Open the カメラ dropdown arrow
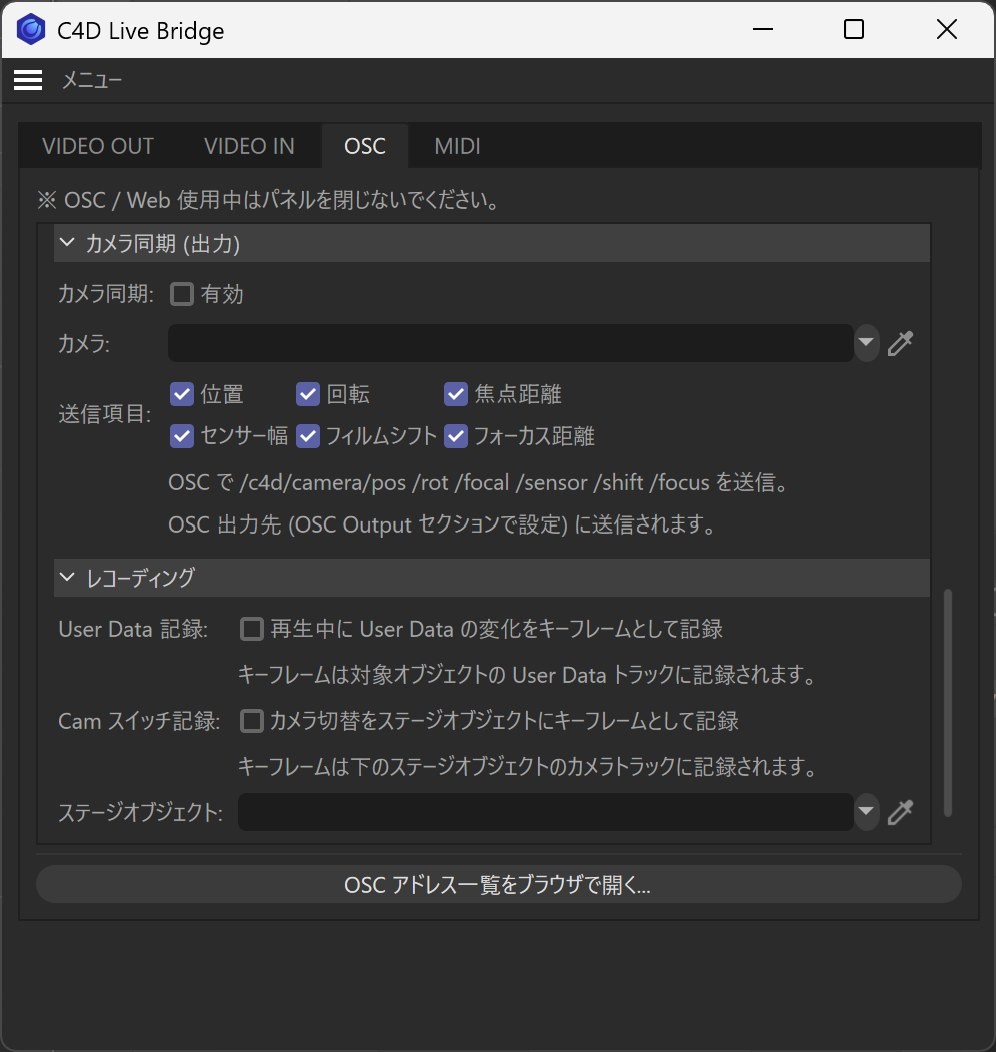Screen dimensions: 996x1052 pyautogui.click(x=867, y=343)
